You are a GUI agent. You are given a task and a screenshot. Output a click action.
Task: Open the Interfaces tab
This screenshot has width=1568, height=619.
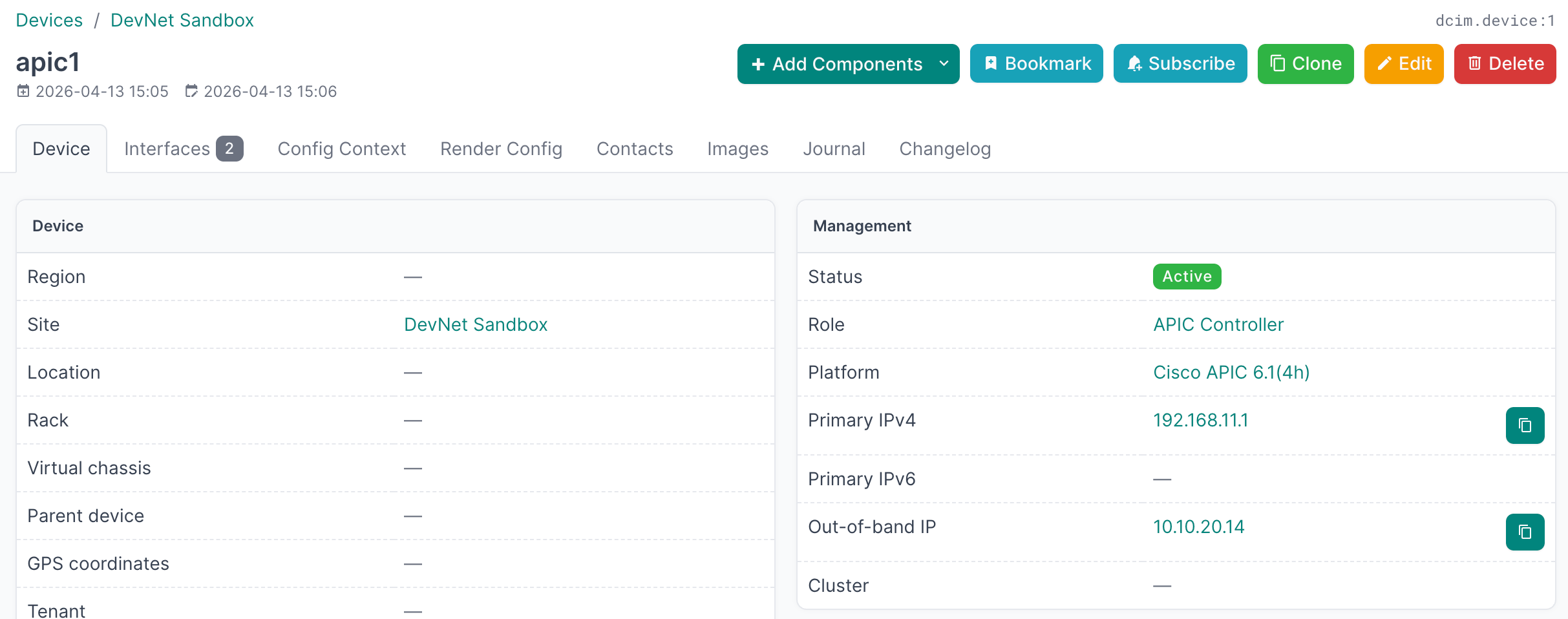pos(183,149)
